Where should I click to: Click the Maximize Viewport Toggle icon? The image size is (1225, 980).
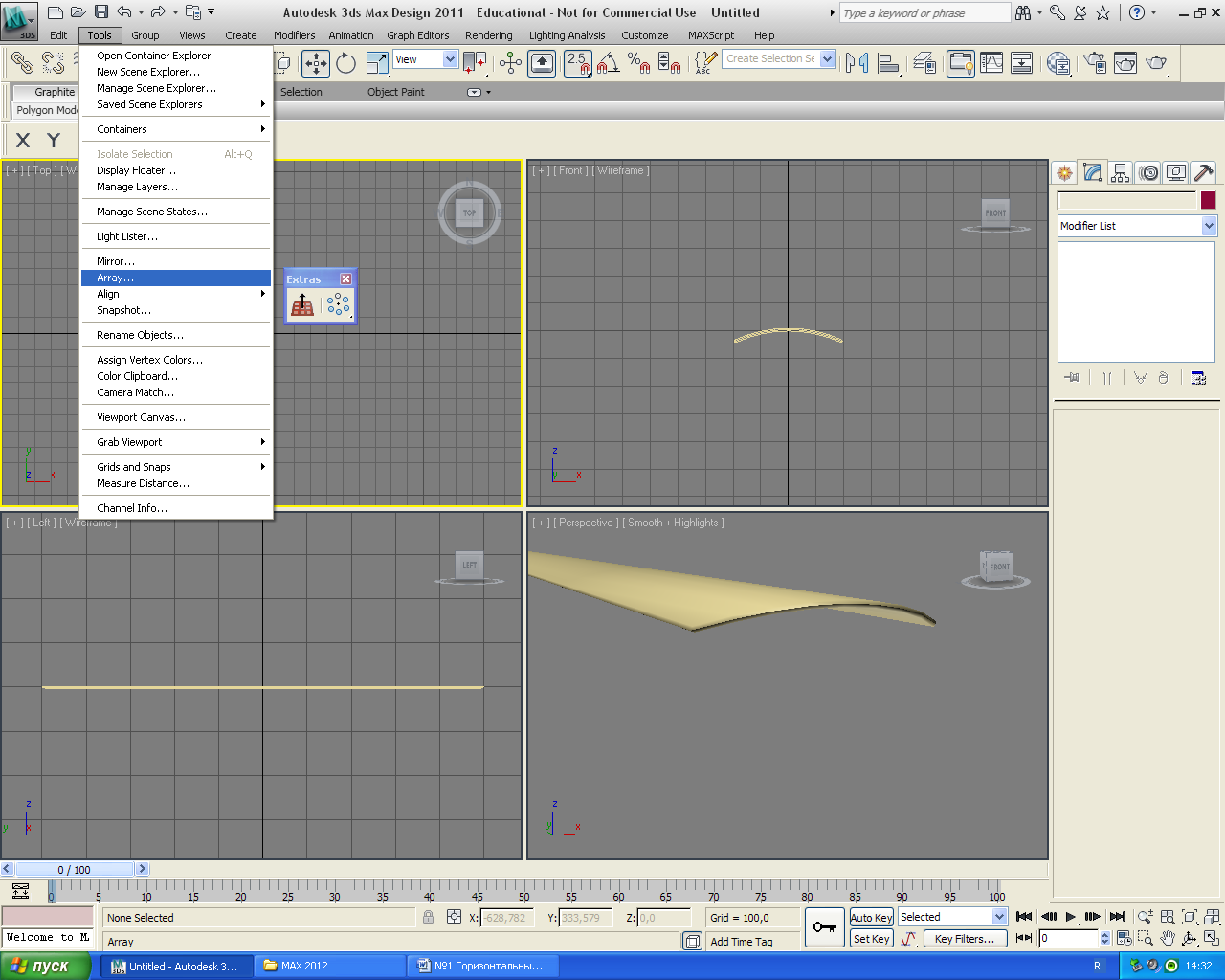(1212, 939)
